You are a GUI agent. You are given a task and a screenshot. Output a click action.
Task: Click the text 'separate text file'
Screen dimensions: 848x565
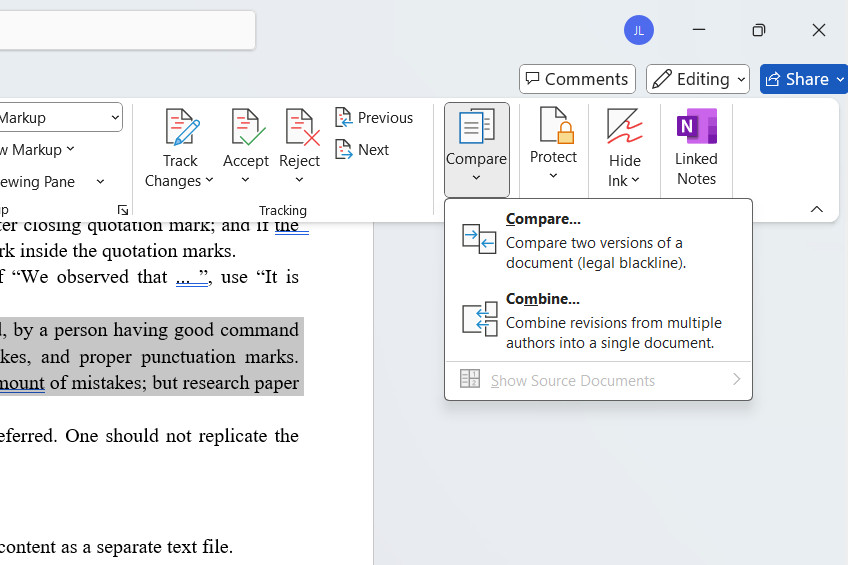tap(164, 547)
